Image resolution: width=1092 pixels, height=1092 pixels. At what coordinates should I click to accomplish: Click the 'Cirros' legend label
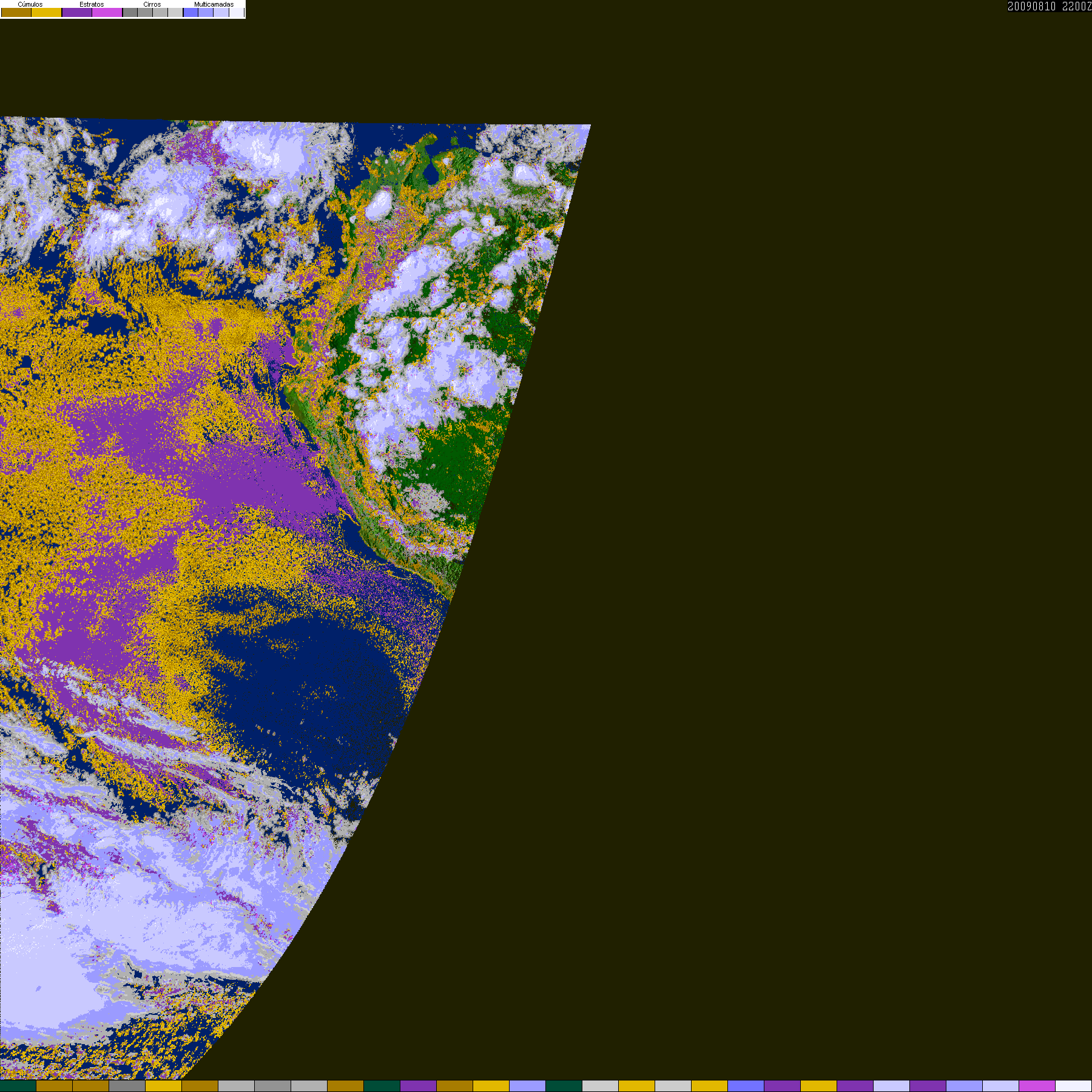tap(152, 4)
